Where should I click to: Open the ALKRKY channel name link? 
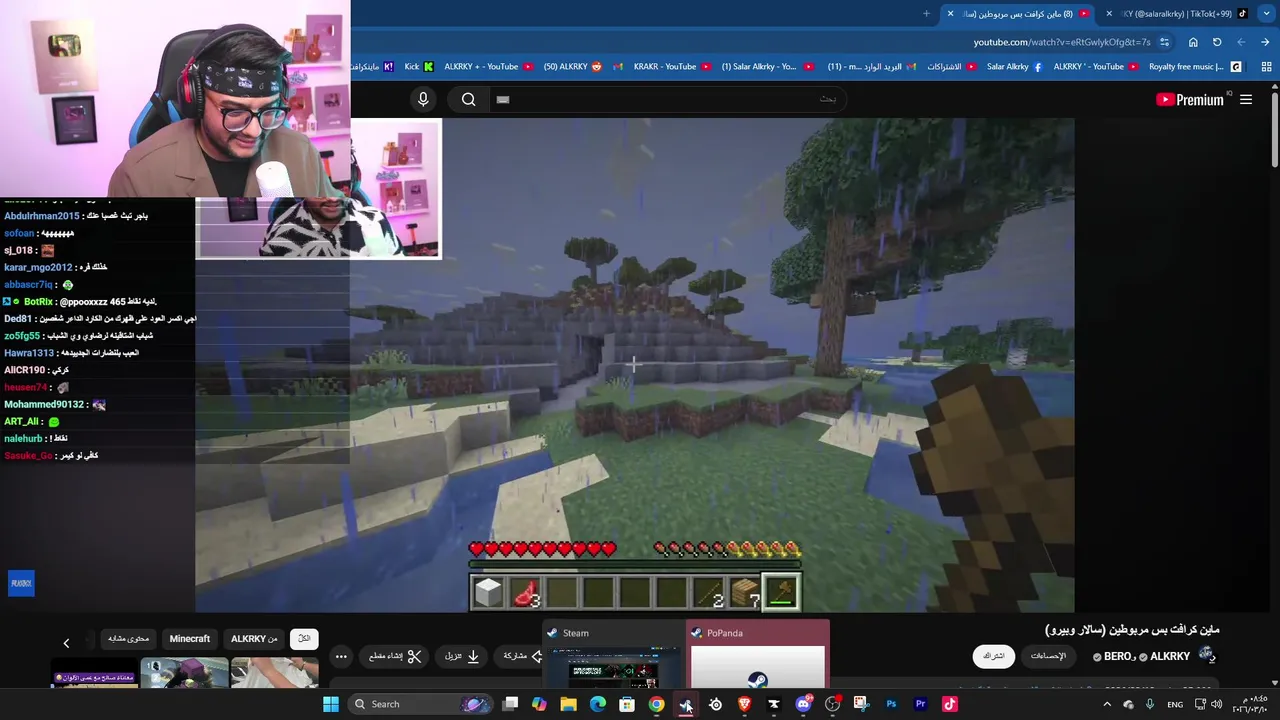1170,656
